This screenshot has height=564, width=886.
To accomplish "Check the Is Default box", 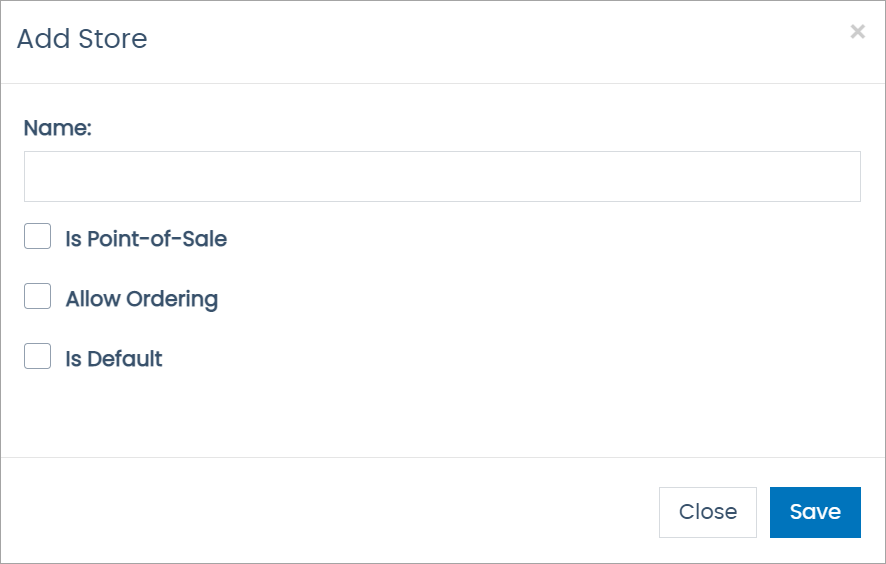I will click(38, 357).
